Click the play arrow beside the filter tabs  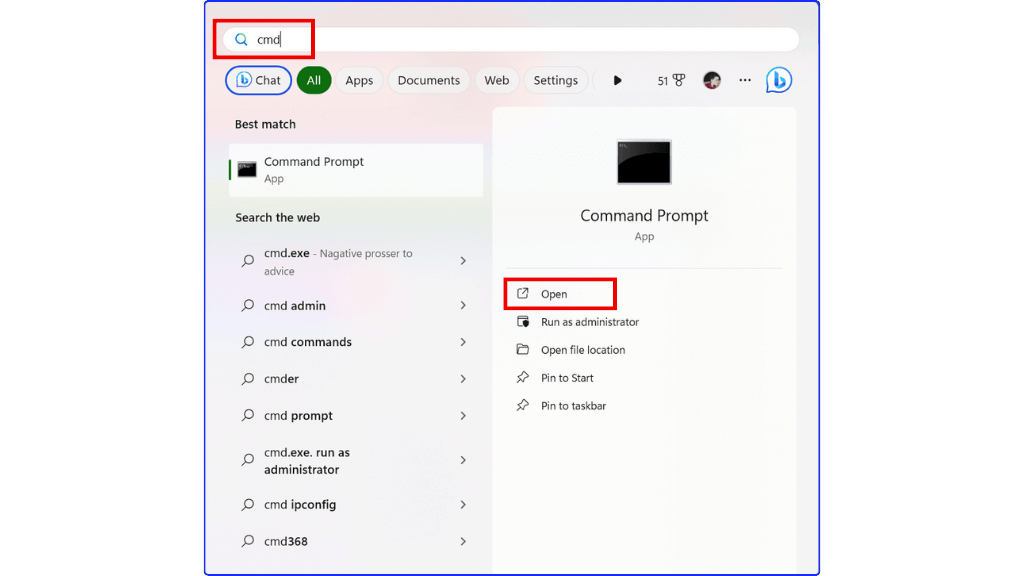[x=617, y=80]
